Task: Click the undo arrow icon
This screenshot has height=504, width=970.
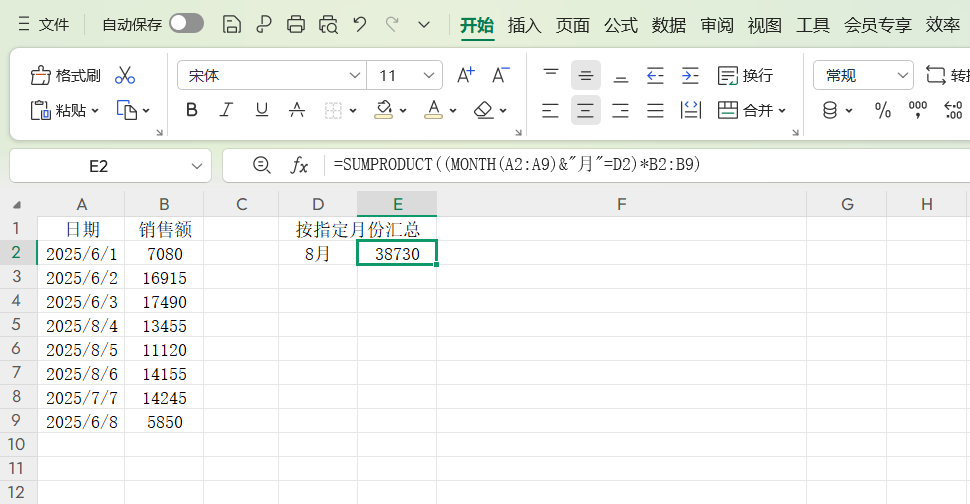Action: tap(360, 25)
